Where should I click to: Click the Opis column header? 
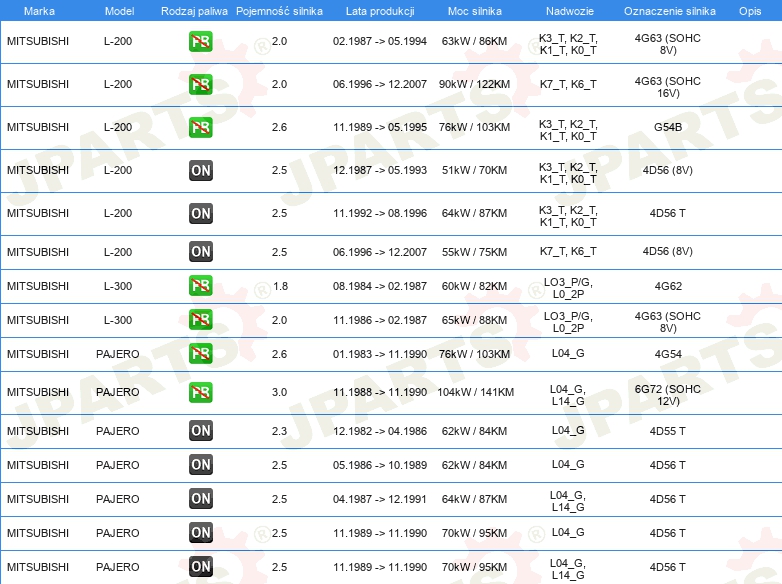click(x=750, y=11)
